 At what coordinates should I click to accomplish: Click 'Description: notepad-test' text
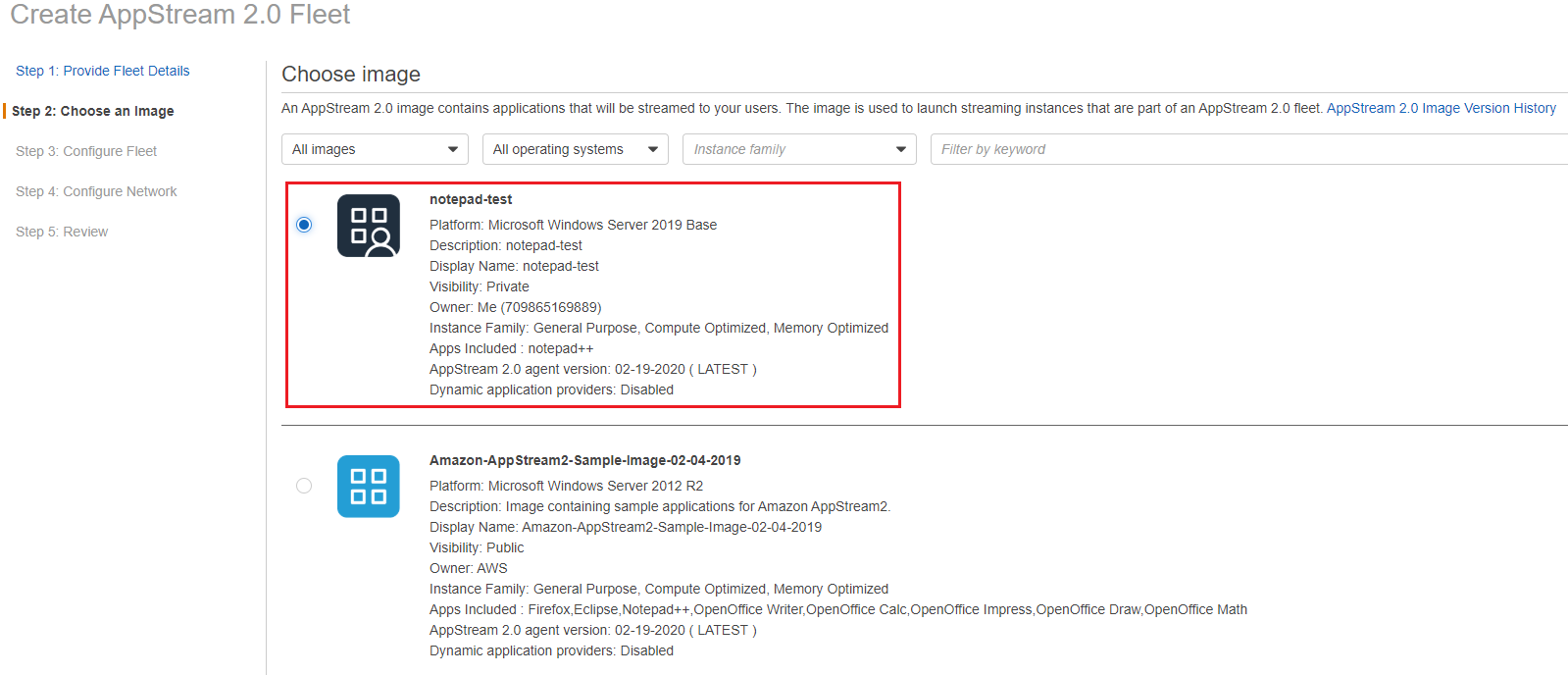506,245
